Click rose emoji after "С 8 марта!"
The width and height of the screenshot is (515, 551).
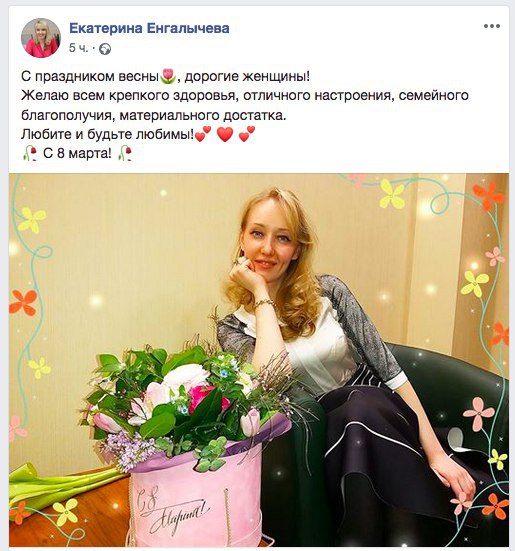coord(125,154)
